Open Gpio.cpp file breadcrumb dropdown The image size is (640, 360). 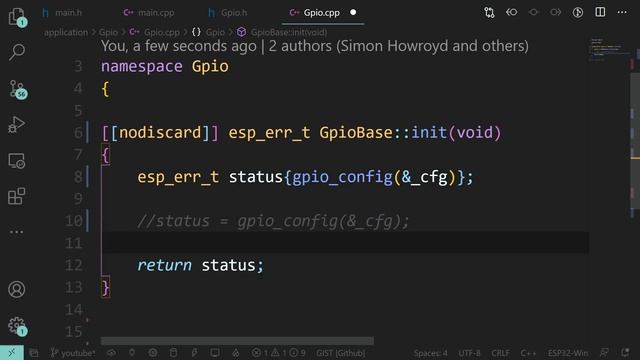[155, 32]
